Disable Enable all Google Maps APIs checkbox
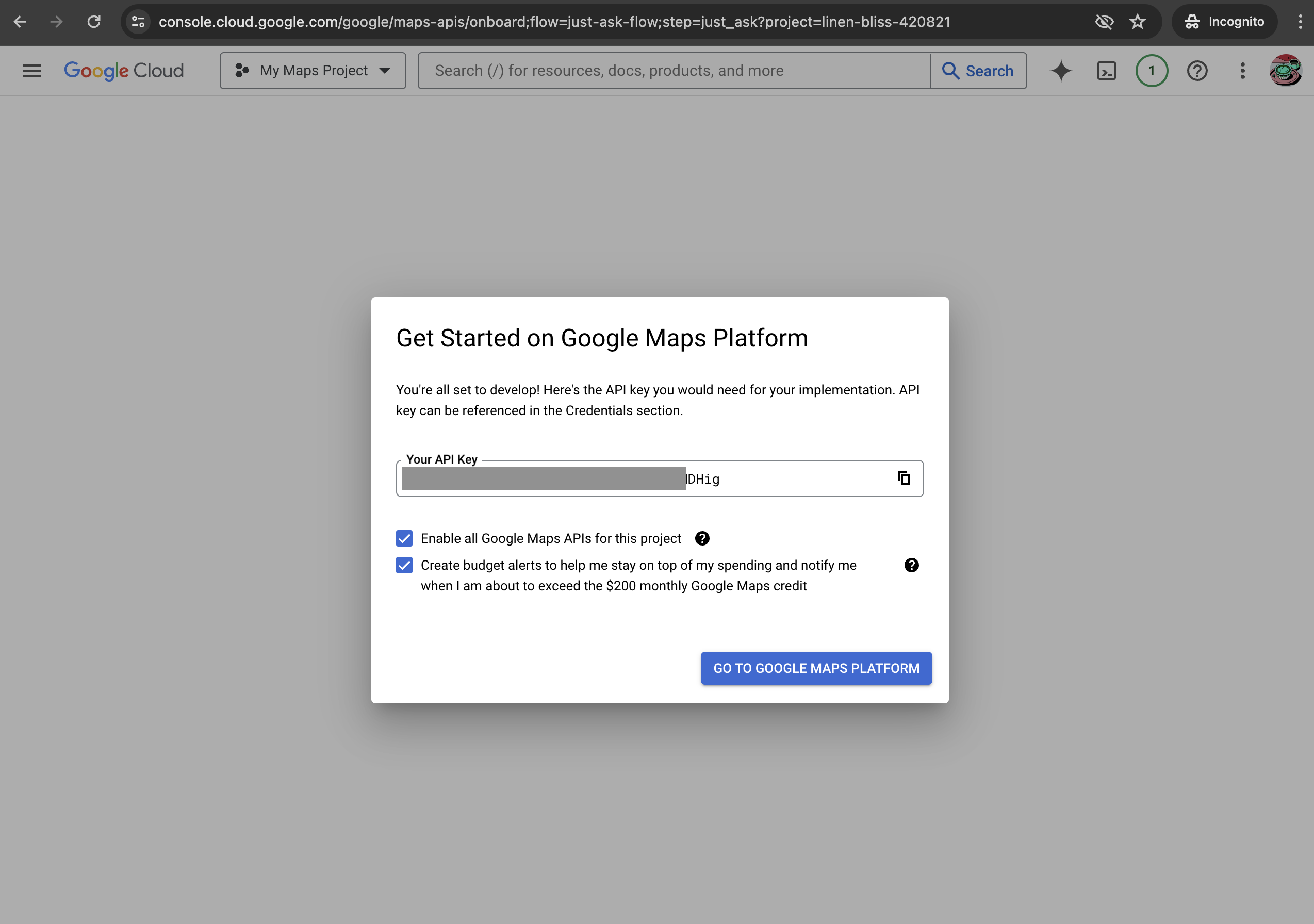 click(x=404, y=538)
